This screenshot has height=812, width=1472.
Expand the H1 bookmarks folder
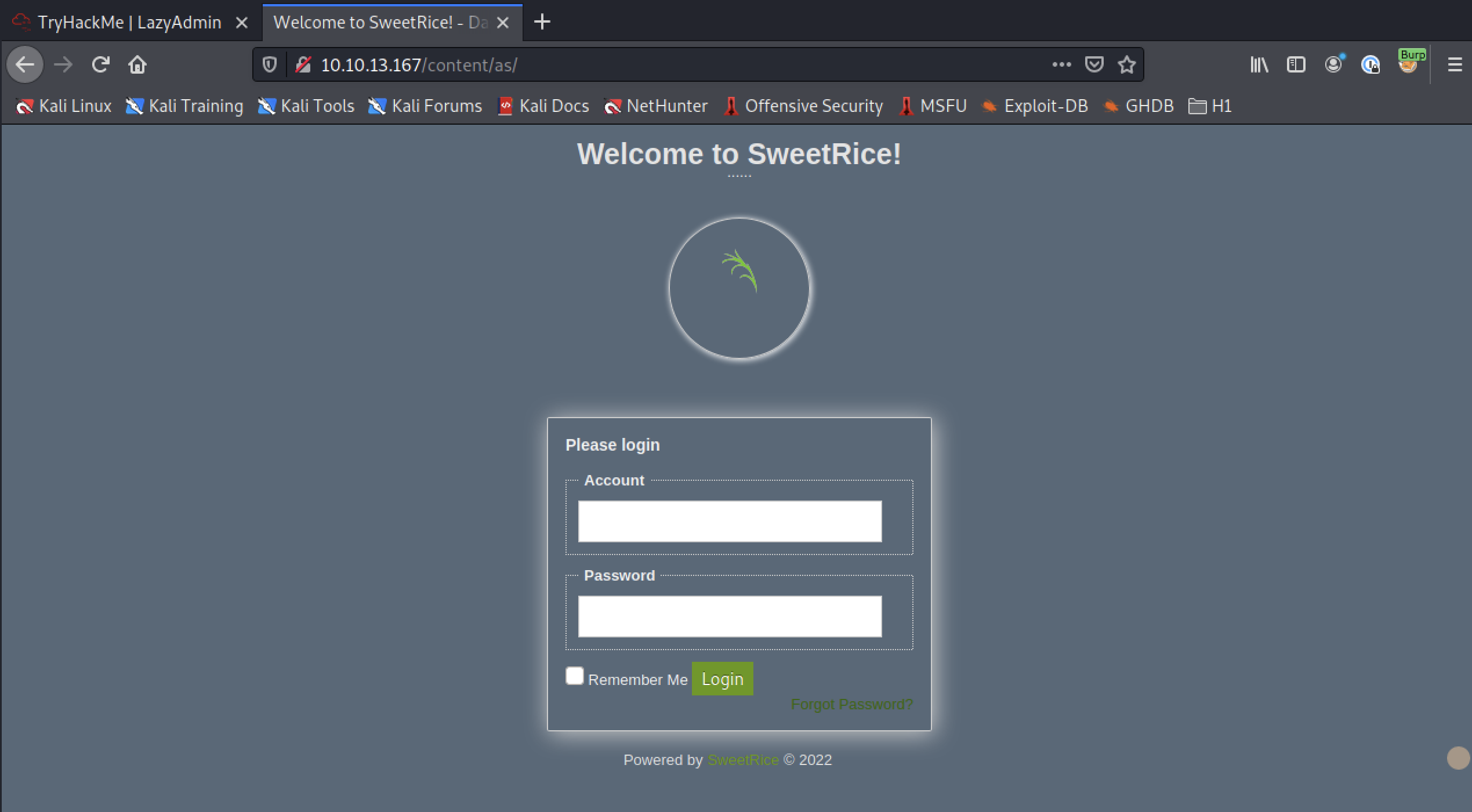(x=1209, y=106)
